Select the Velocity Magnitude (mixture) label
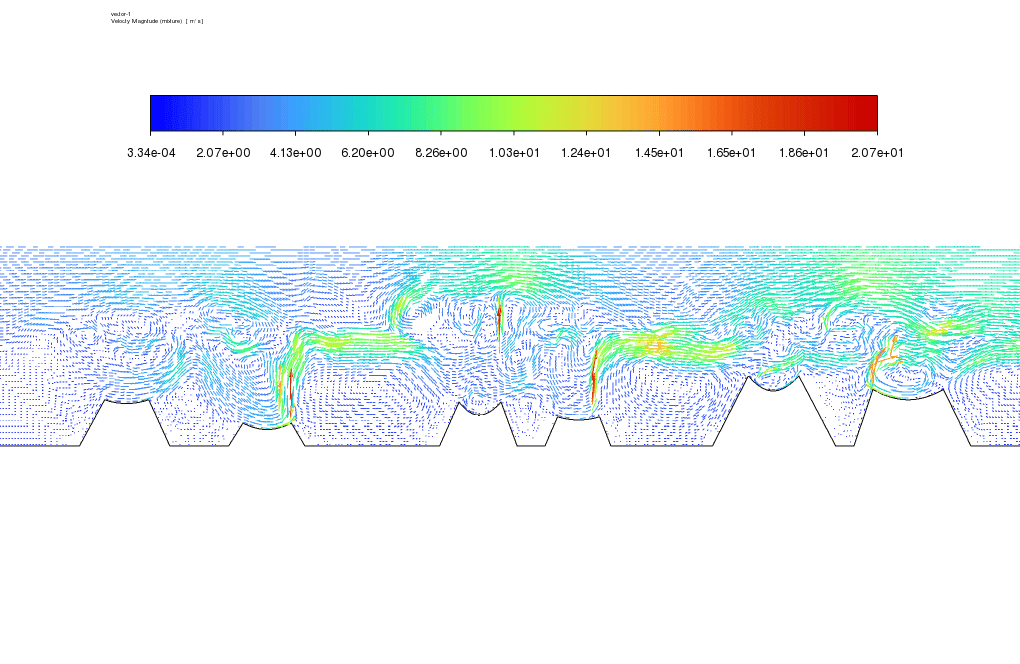This screenshot has height=664, width=1020. click(157, 21)
